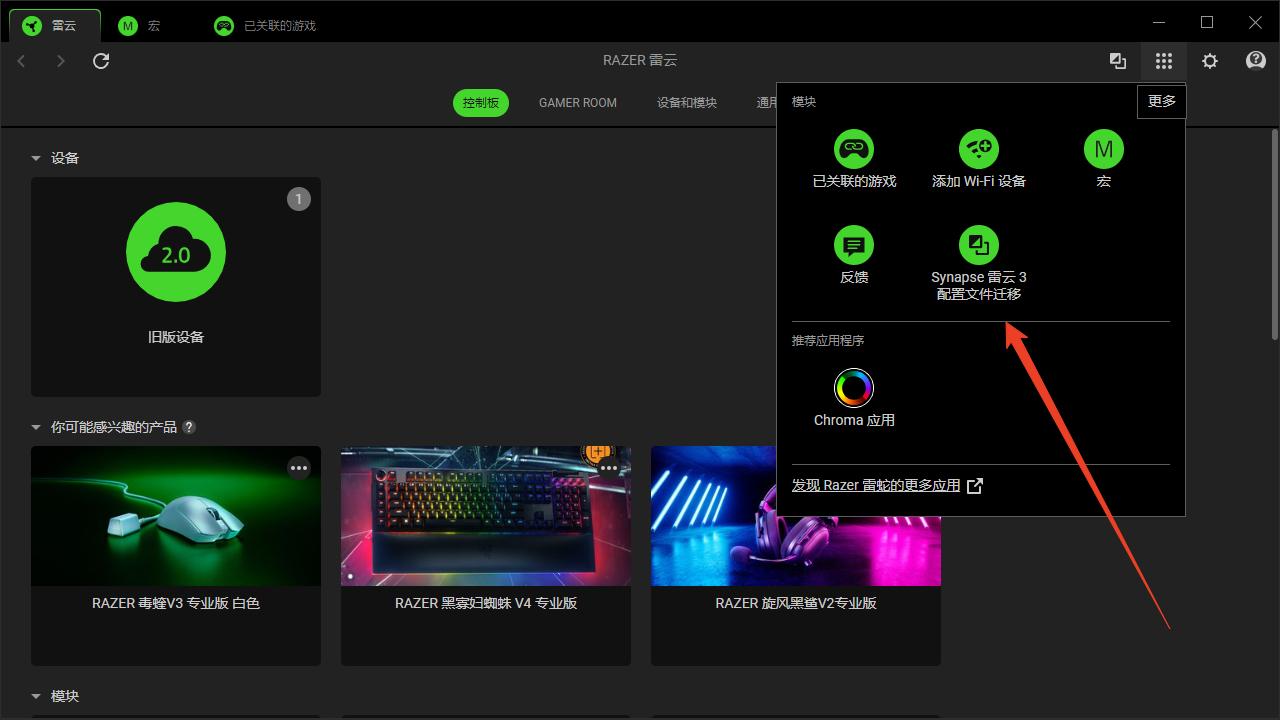
Task: Open the 旧版设备 device card
Action: pos(176,286)
